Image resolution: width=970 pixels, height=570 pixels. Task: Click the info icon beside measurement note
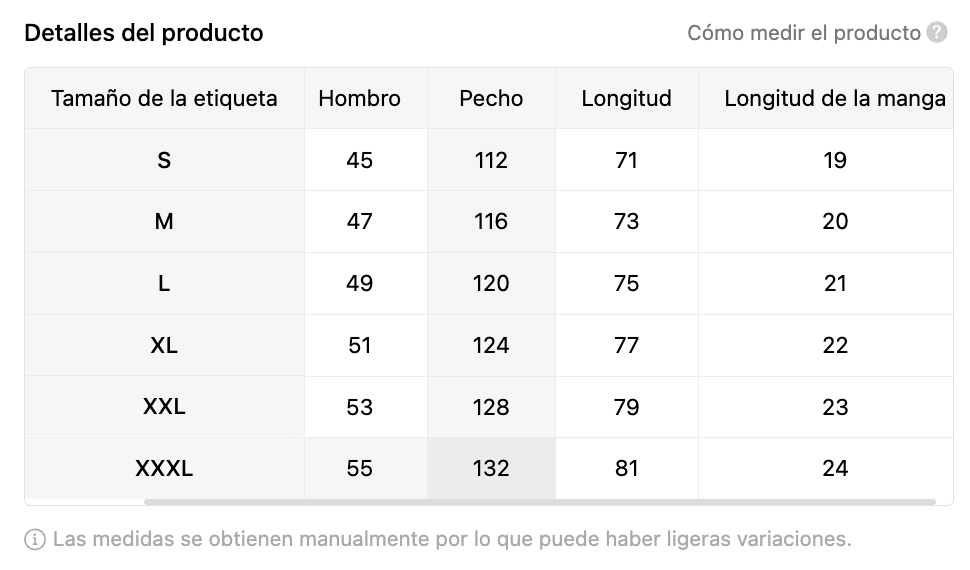(x=35, y=539)
